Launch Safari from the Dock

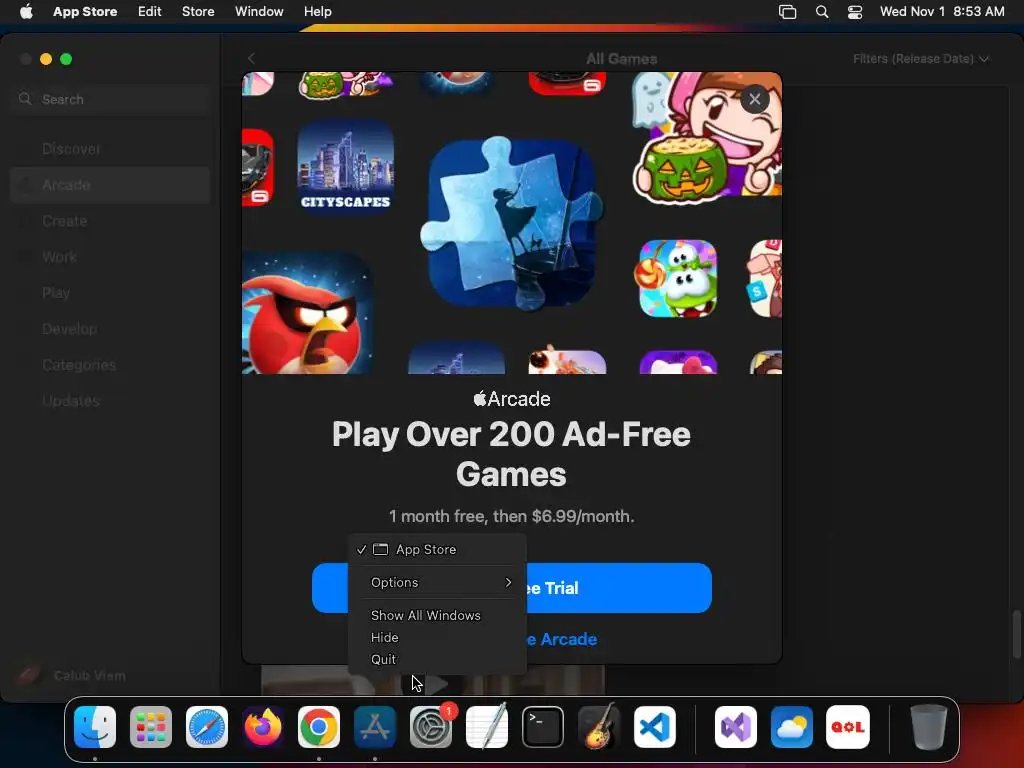(x=207, y=727)
